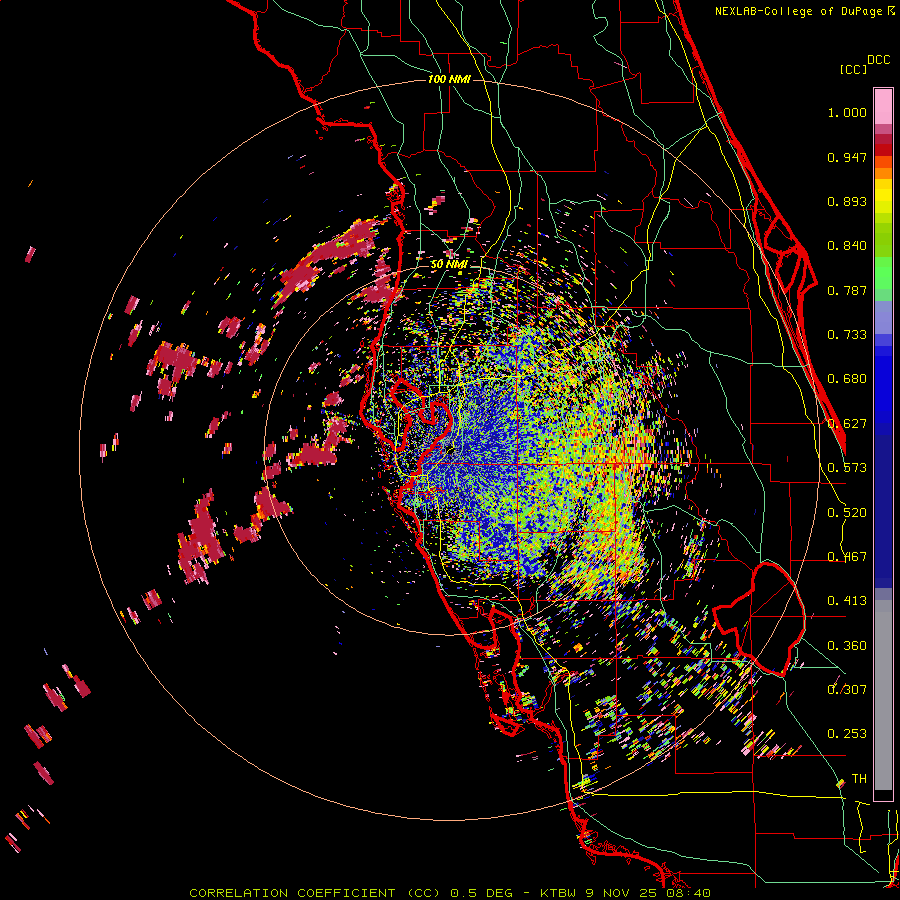Select the DCC label above the color bar
900x900 pixels.
[x=878, y=60]
